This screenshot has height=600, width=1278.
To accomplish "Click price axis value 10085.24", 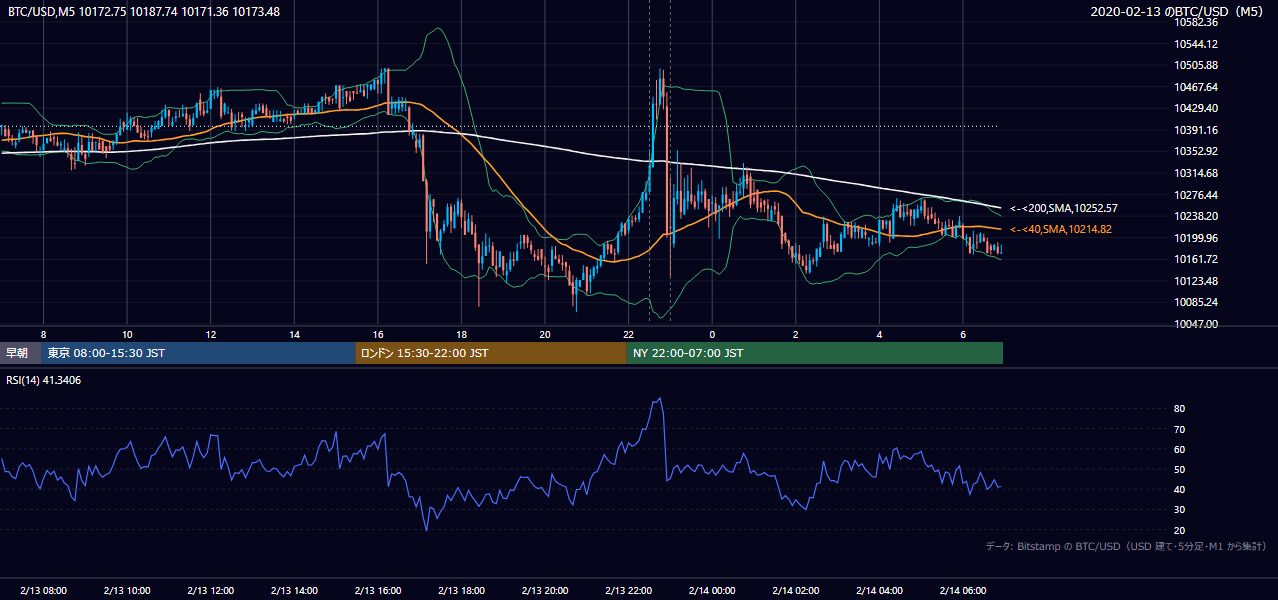I will 1197,302.
